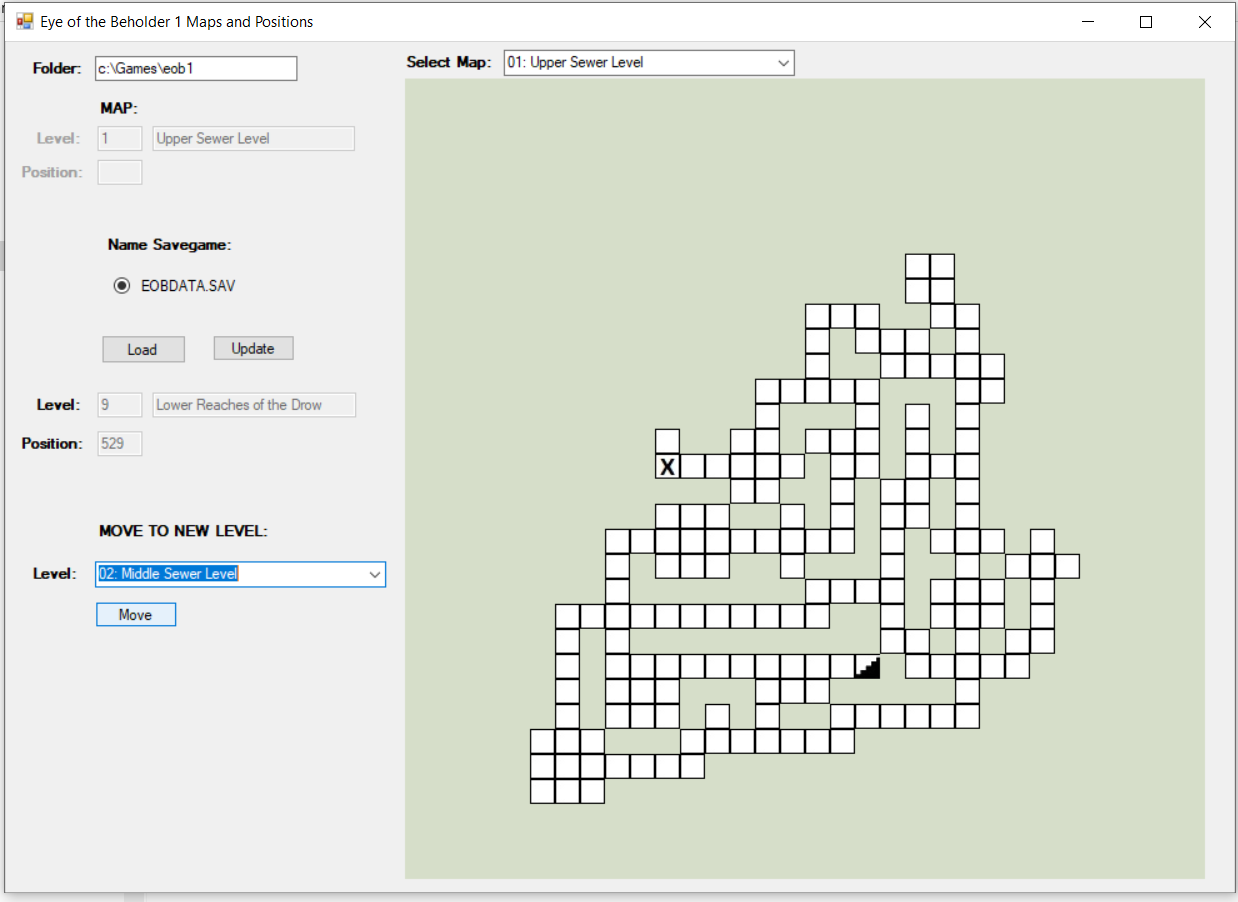The image size is (1238, 902).
Task: Minimize the Eye of the Beholder window
Action: point(1088,22)
